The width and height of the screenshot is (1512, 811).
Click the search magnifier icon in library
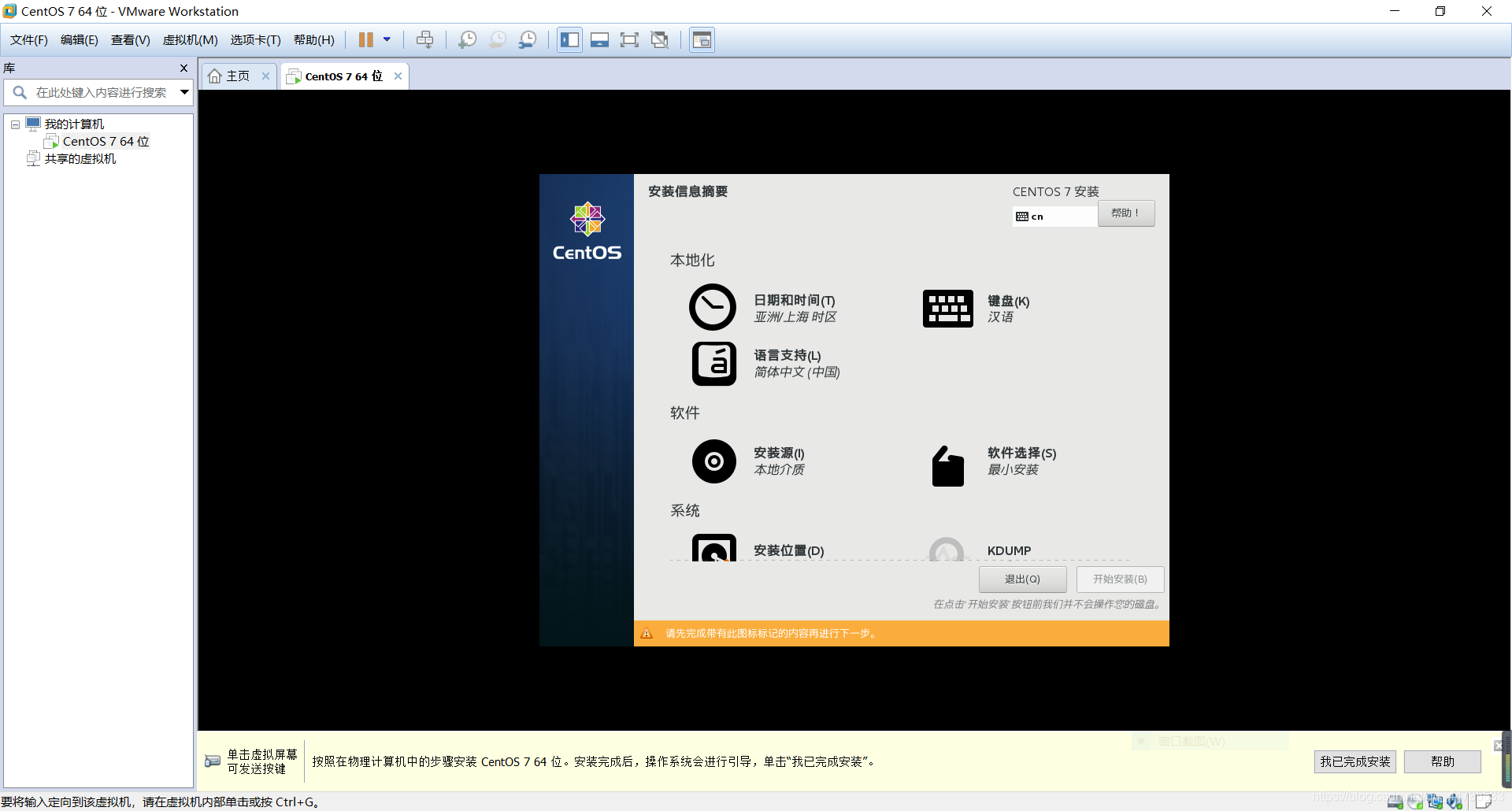(x=20, y=93)
